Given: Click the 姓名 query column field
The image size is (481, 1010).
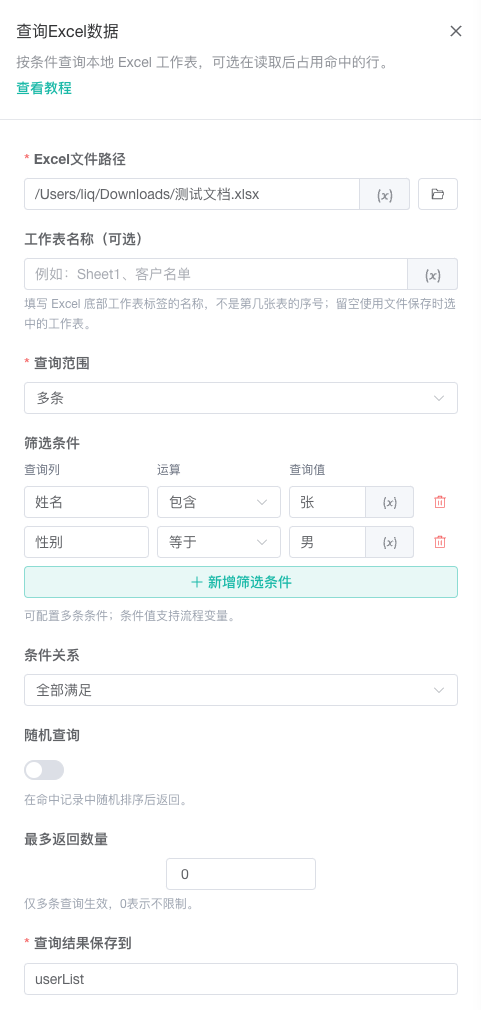Looking at the screenshot, I should (86, 502).
